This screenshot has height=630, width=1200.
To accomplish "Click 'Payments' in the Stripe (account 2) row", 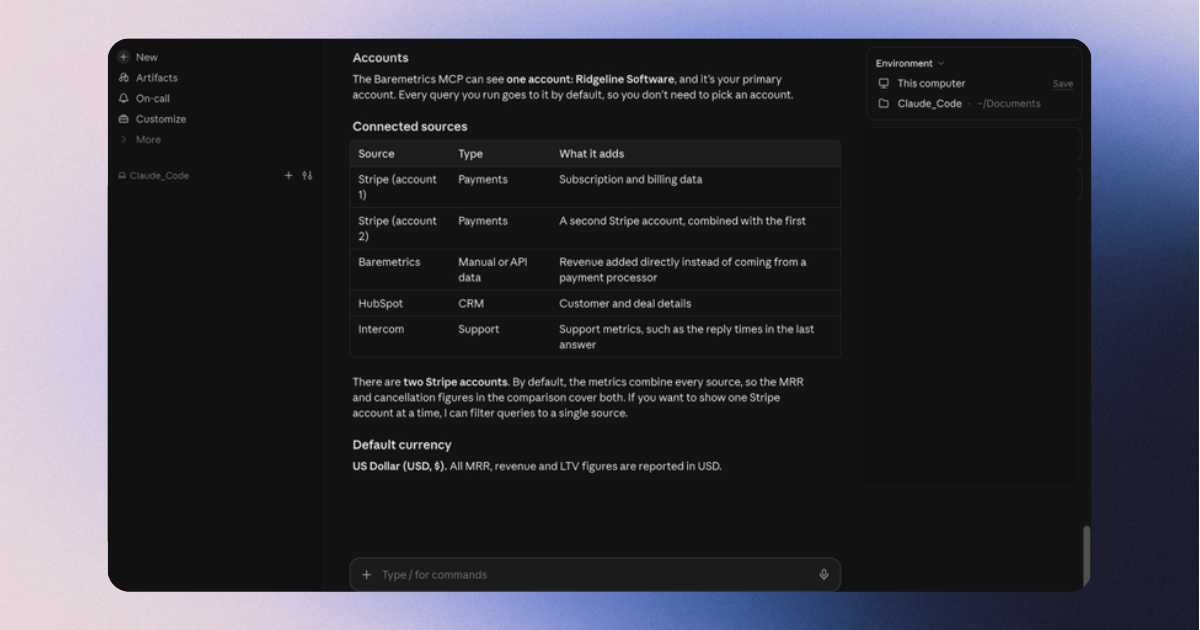I will click(483, 221).
